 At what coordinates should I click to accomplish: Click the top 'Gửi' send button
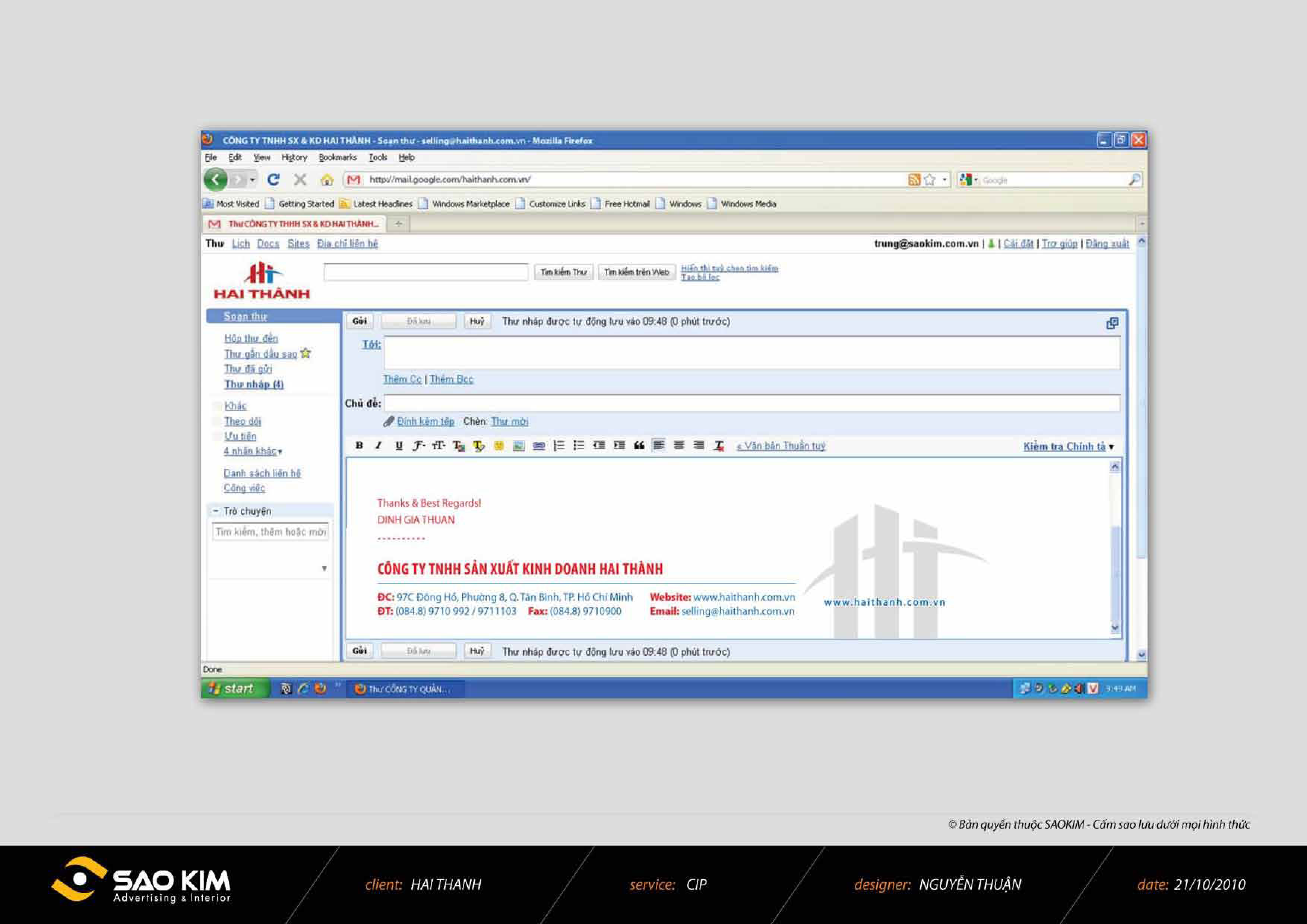point(359,321)
